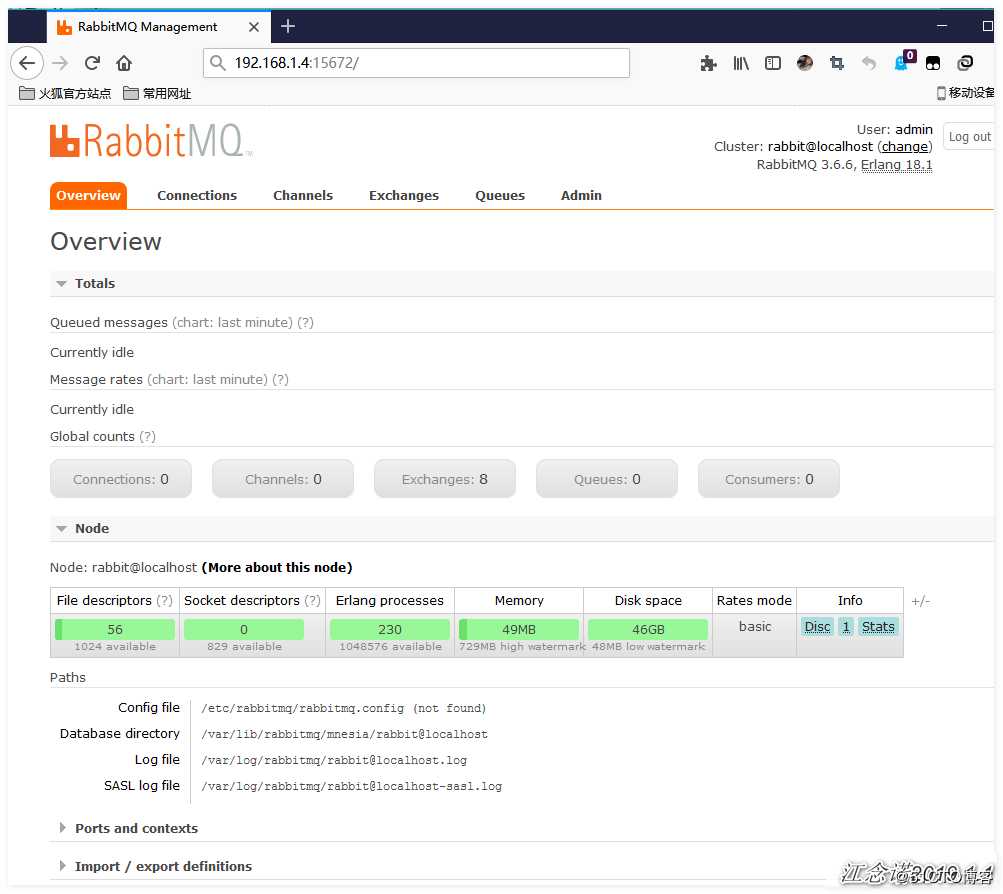The width and height of the screenshot is (1003, 894).
Task: Switch to the Overview tab
Action: pos(88,196)
